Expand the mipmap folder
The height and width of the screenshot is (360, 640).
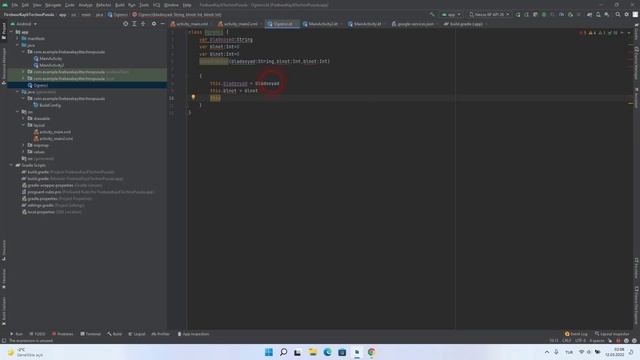pos(24,145)
